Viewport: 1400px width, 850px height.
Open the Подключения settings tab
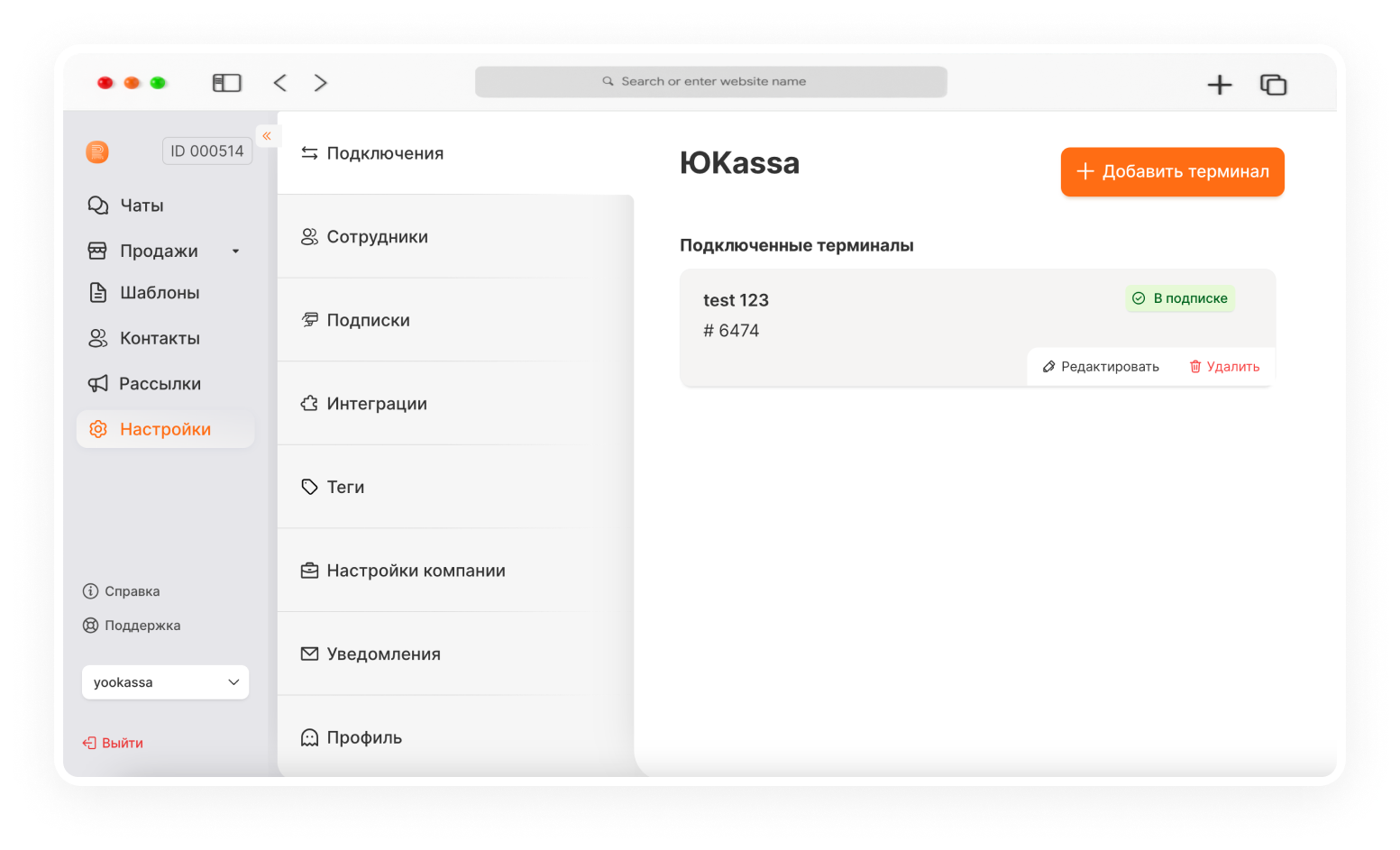(x=385, y=153)
